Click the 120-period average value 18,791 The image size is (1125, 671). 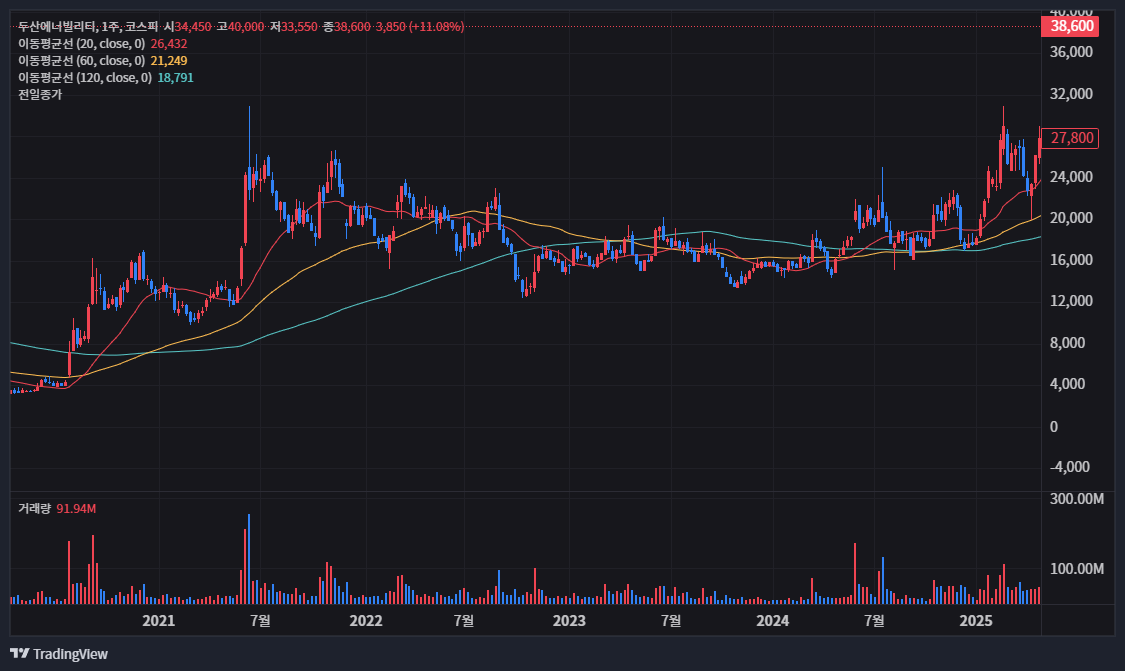(175, 78)
